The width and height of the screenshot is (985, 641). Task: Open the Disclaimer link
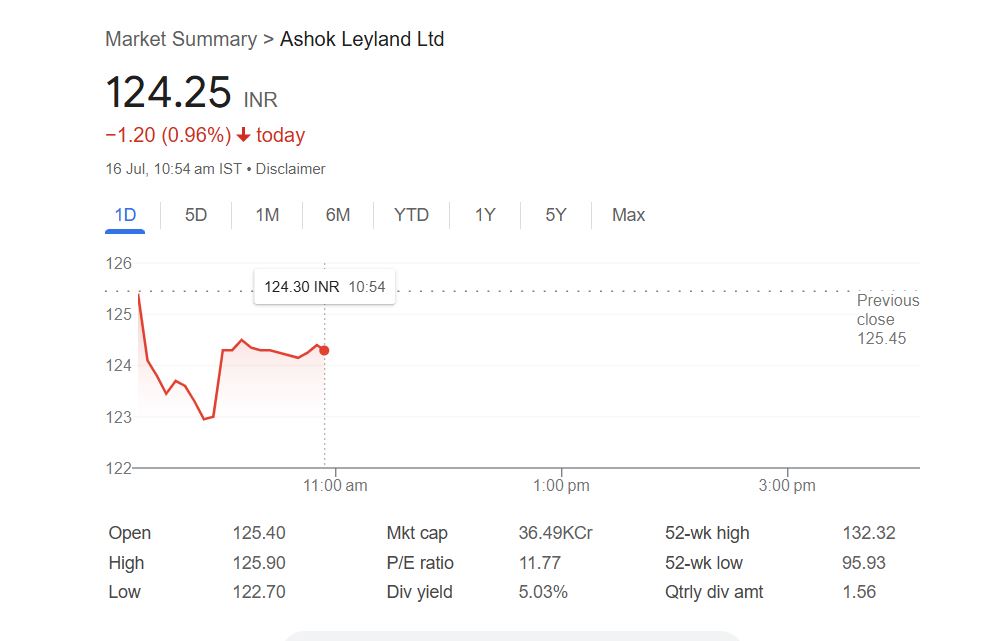point(290,169)
